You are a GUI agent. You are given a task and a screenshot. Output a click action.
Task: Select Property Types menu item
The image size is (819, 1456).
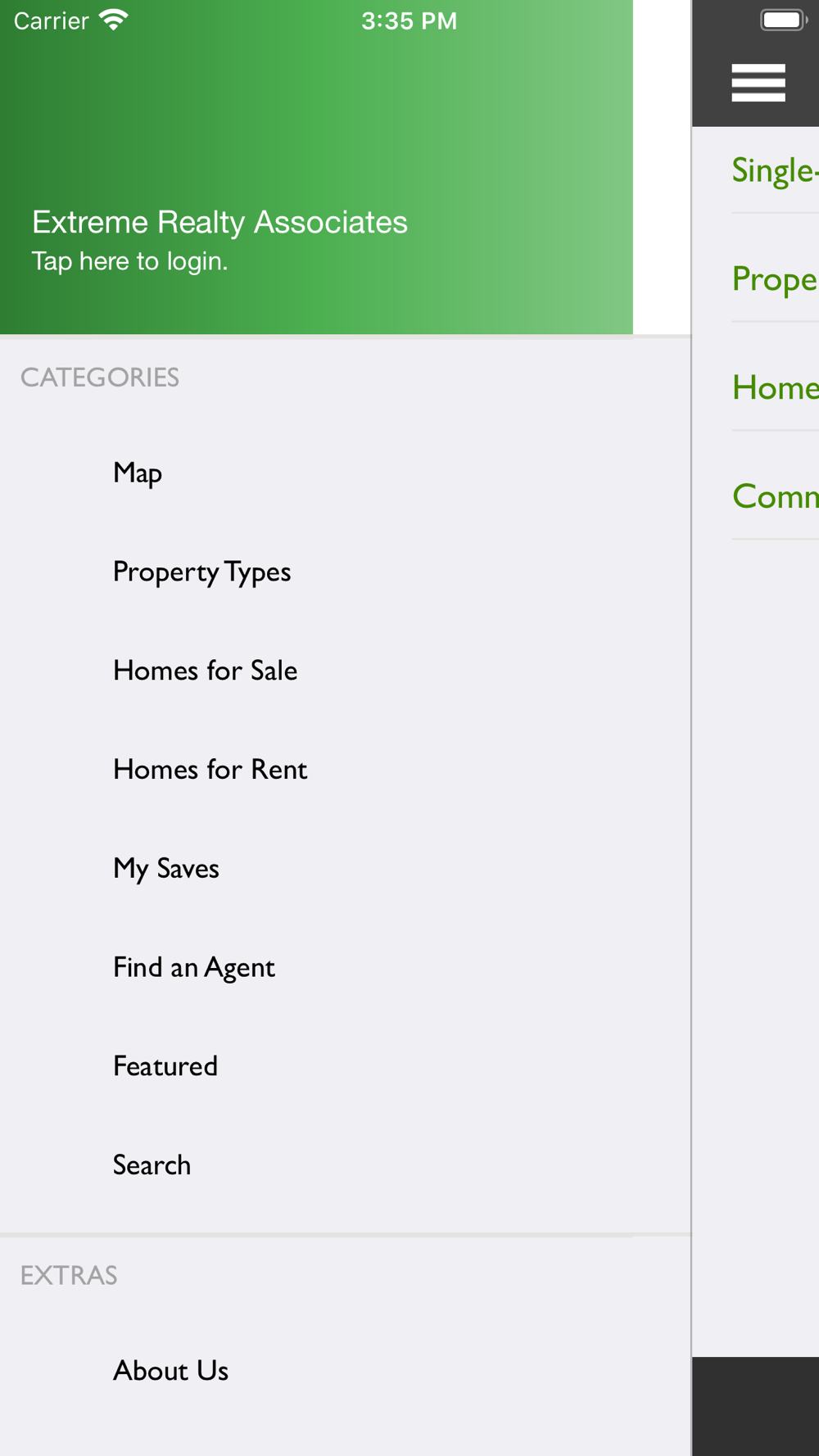click(346, 572)
